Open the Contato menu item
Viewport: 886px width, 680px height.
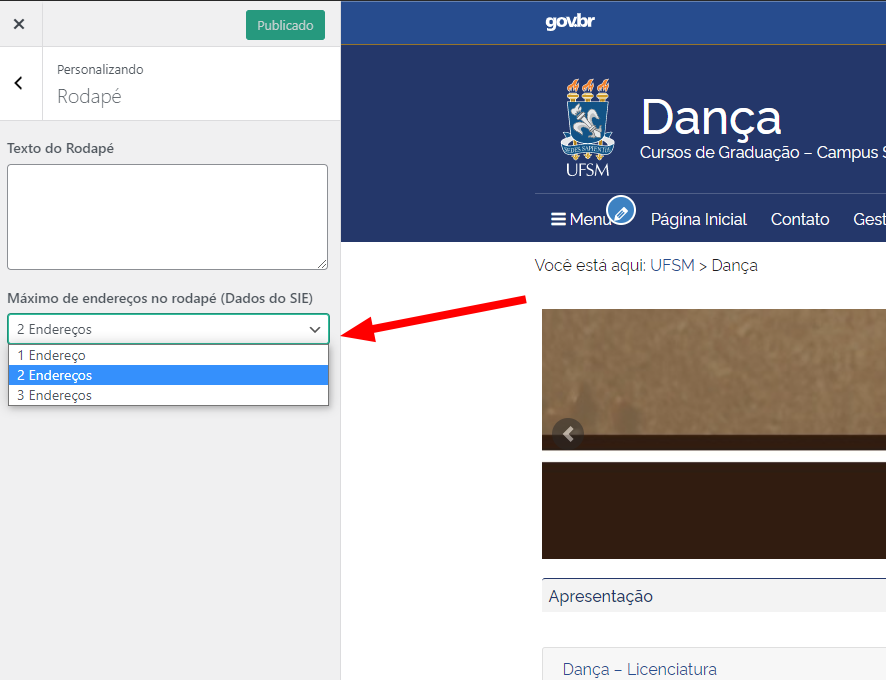point(799,219)
